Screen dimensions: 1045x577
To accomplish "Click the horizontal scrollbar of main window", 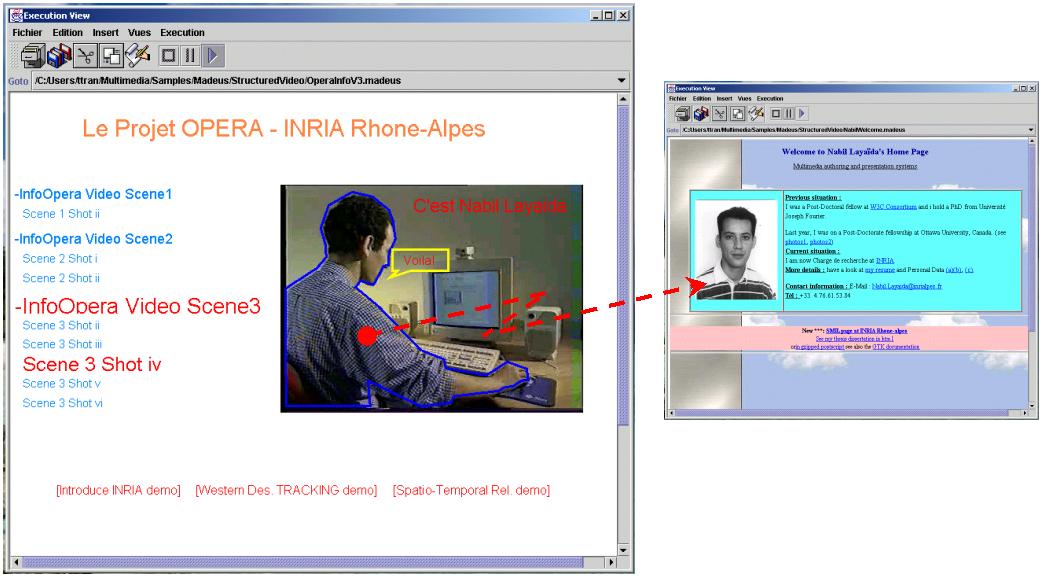I will (313, 562).
